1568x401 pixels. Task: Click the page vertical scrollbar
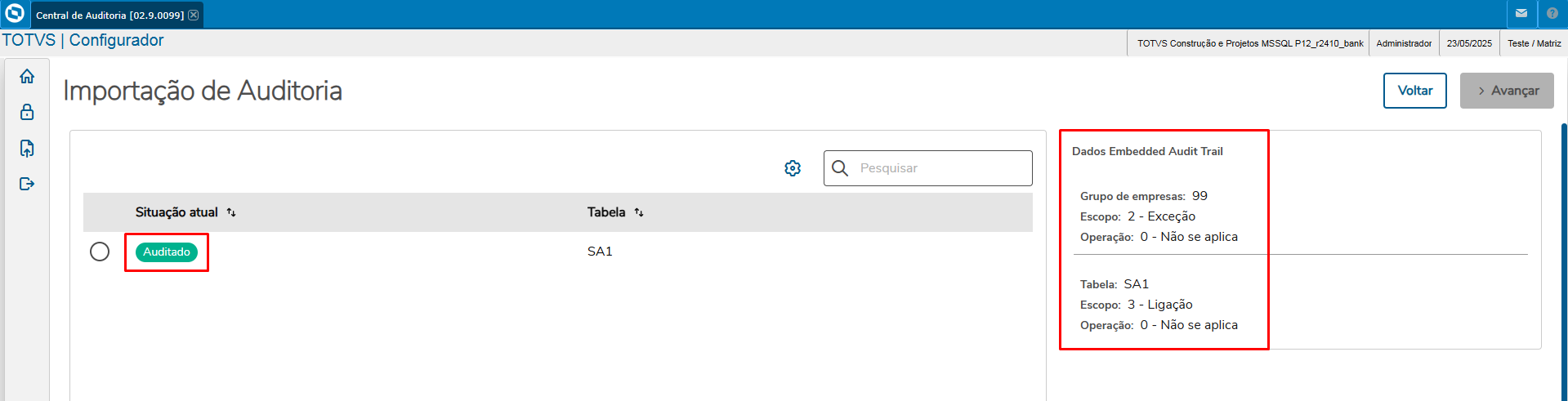1564,261
